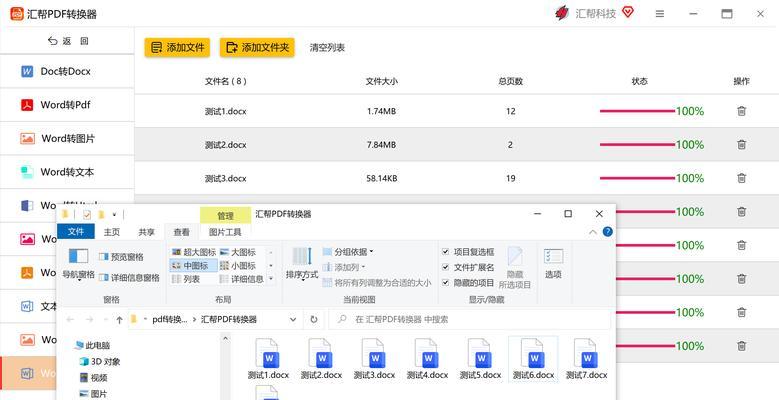
Task: Choose 超大图标 layout in Explorer
Action: click(194, 252)
